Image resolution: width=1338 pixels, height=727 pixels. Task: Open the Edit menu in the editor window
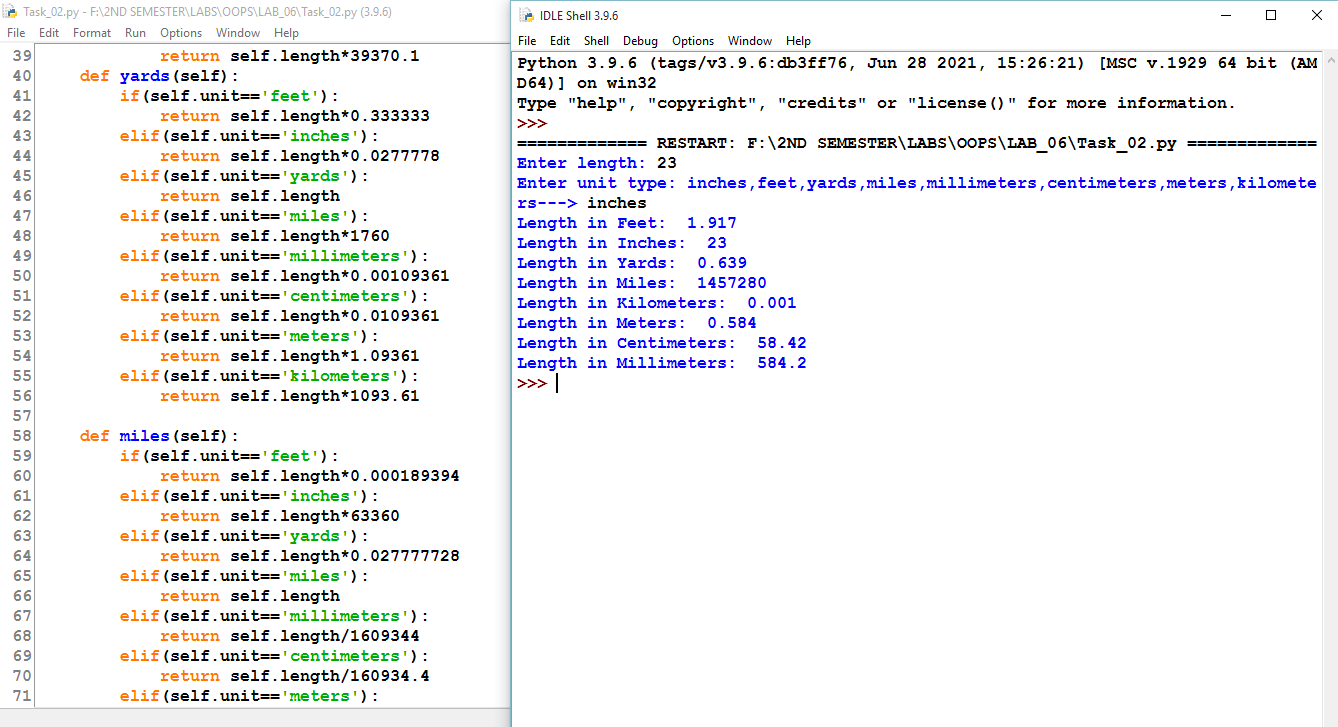(48, 32)
